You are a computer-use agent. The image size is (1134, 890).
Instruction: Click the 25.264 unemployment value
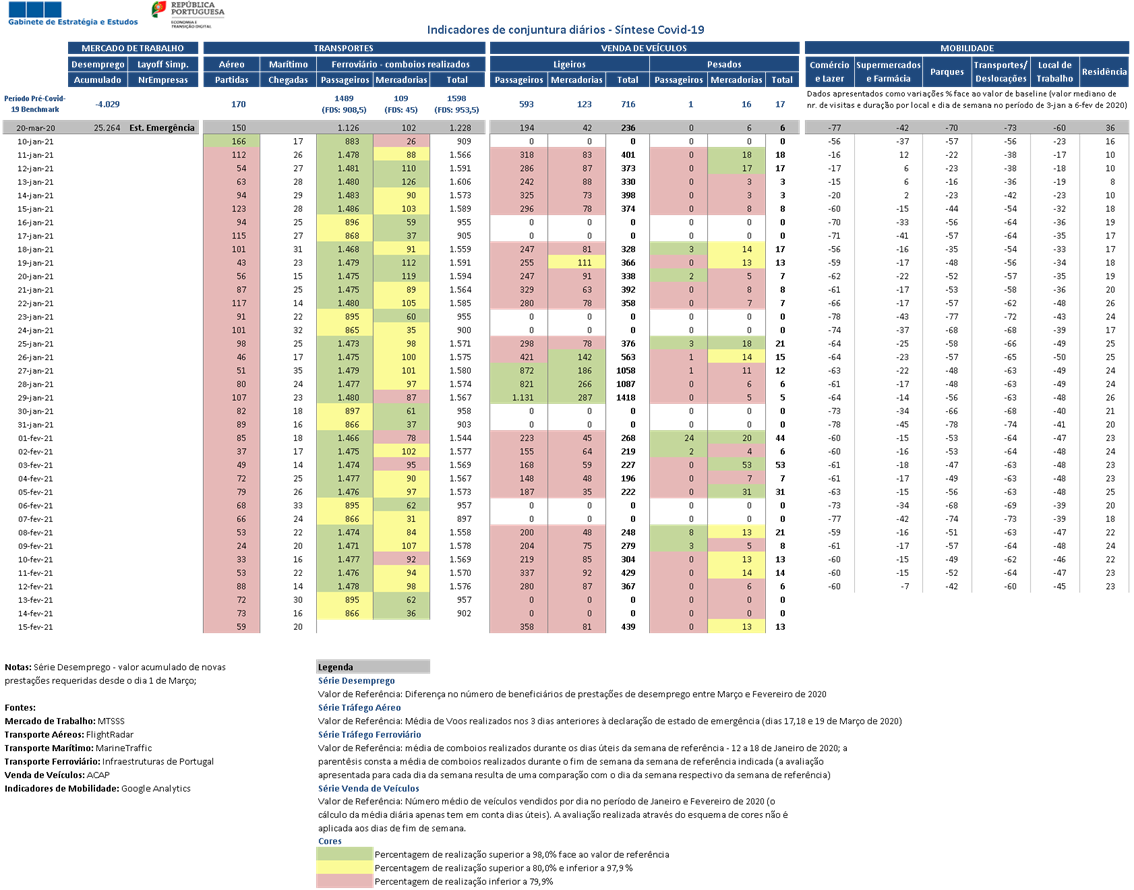(107, 128)
